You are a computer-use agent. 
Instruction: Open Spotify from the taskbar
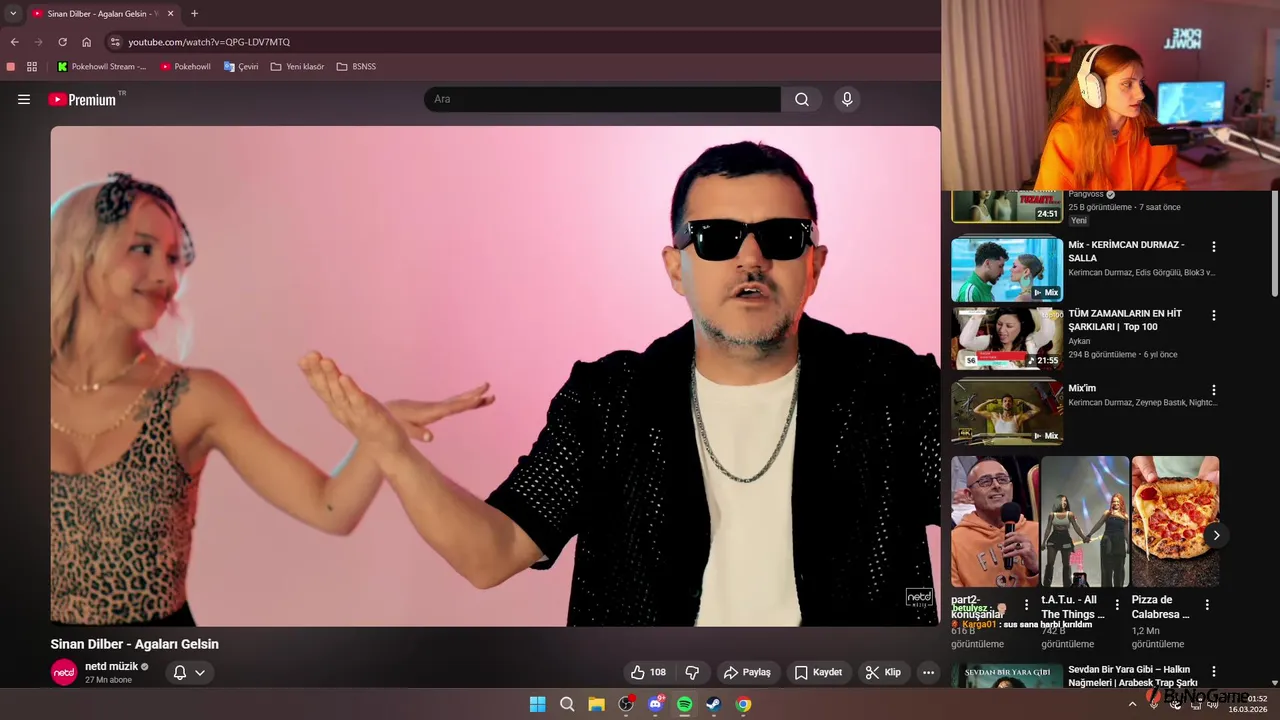[684, 704]
